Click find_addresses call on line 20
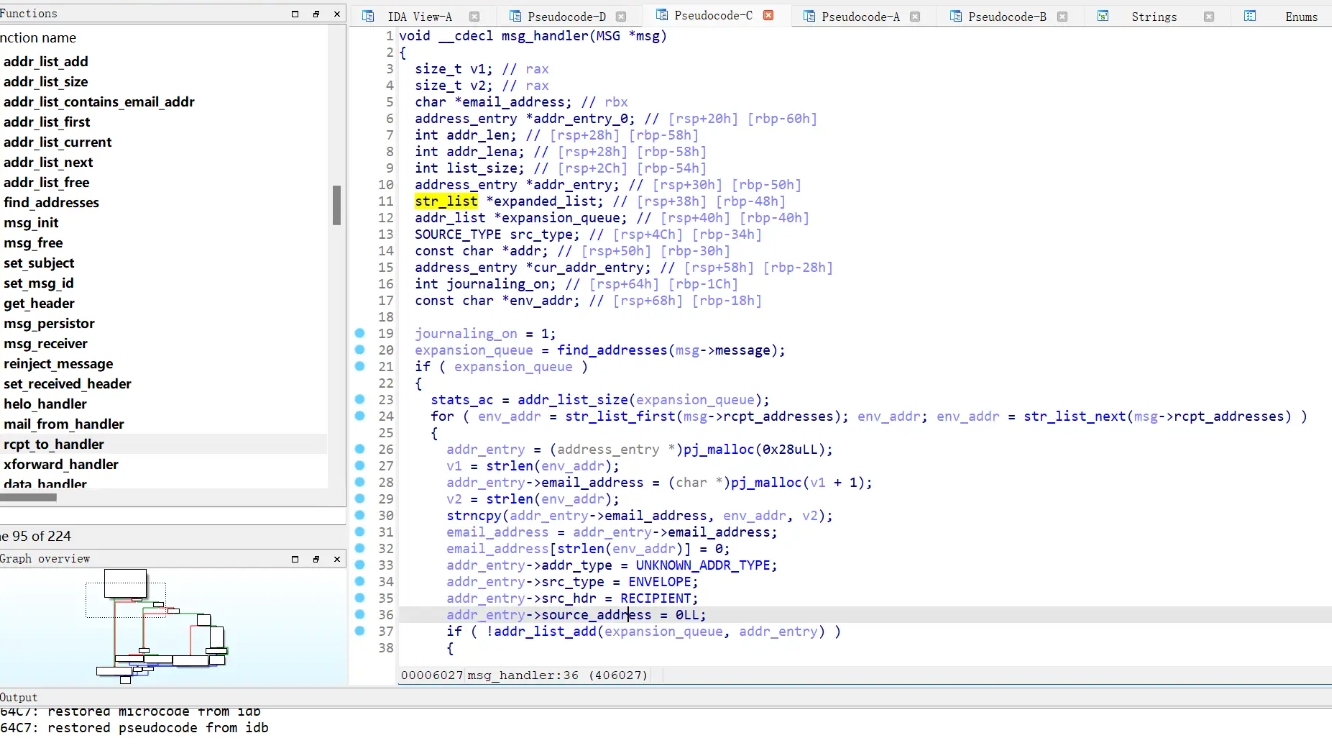Image resolution: width=1332 pixels, height=754 pixels. 612,350
